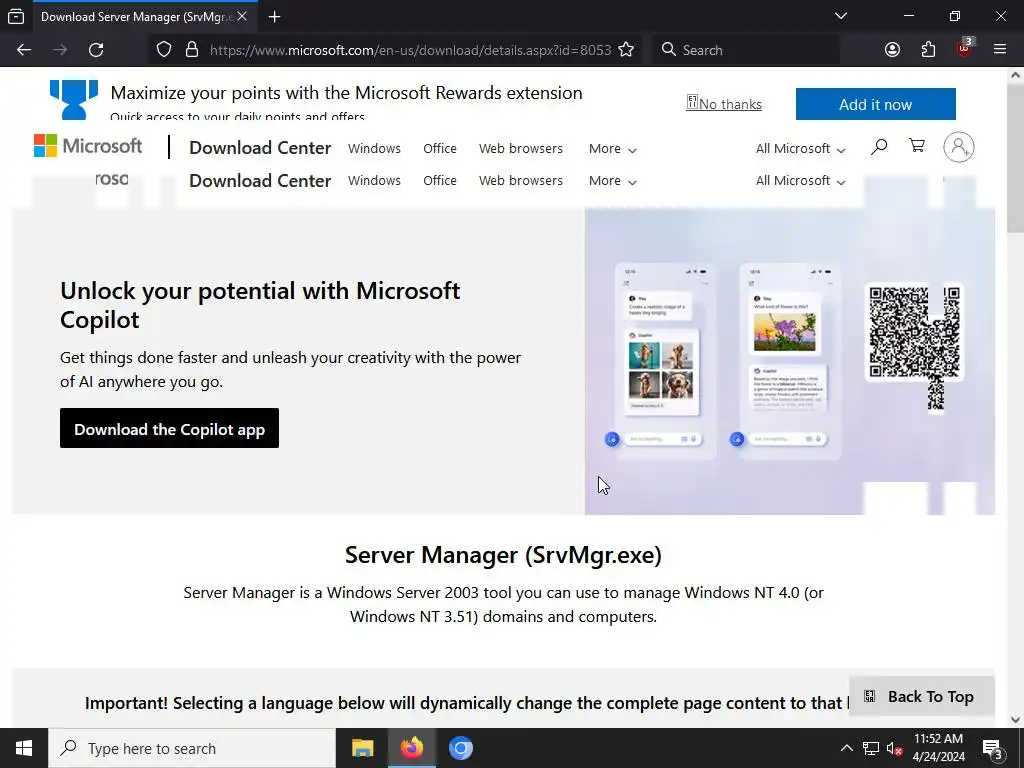Click taskbar Type here to search box
This screenshot has height=768, width=1024.
[192, 748]
